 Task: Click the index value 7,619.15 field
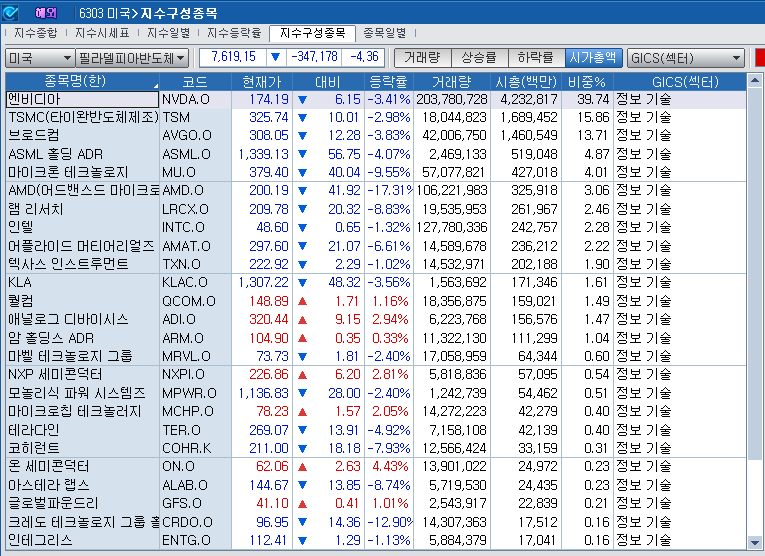[233, 57]
